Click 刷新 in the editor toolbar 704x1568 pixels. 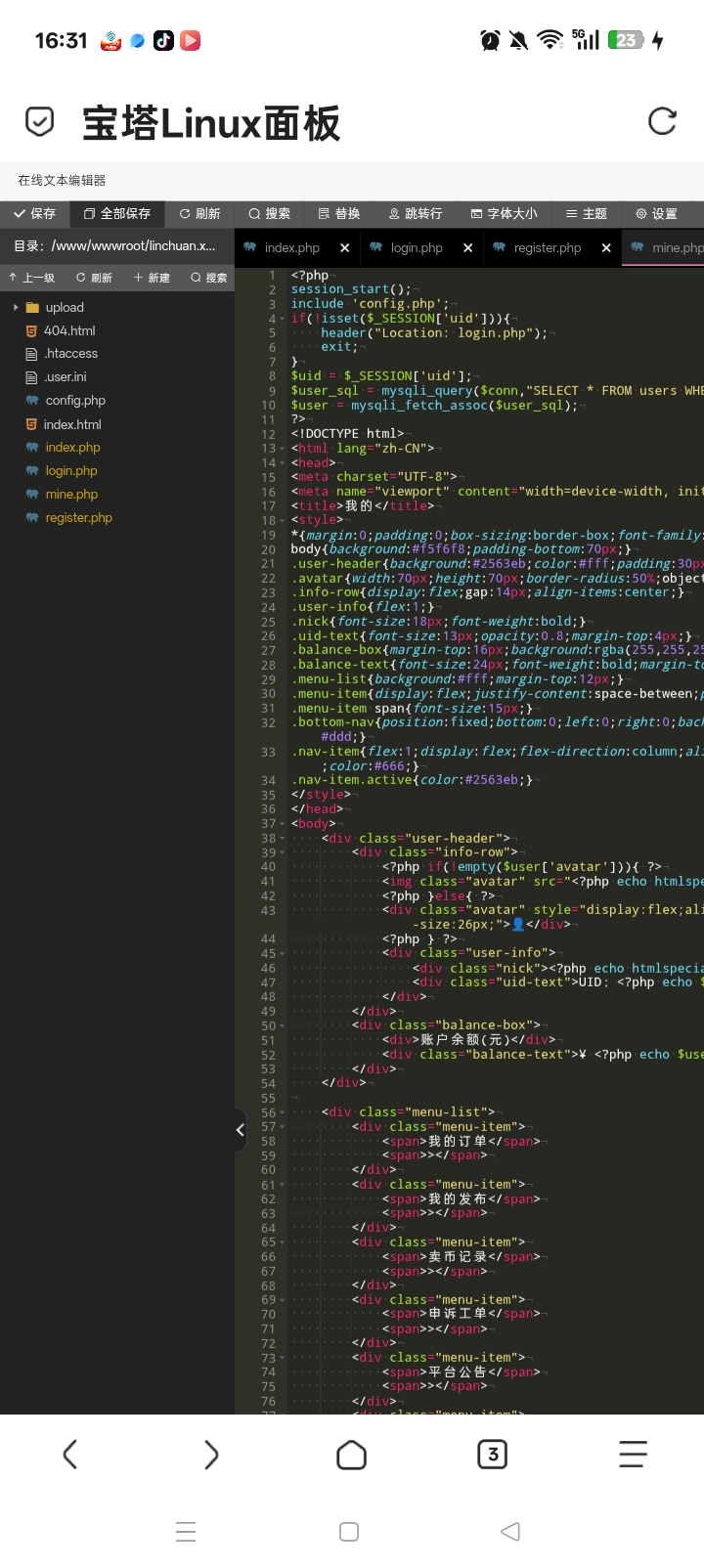point(199,213)
